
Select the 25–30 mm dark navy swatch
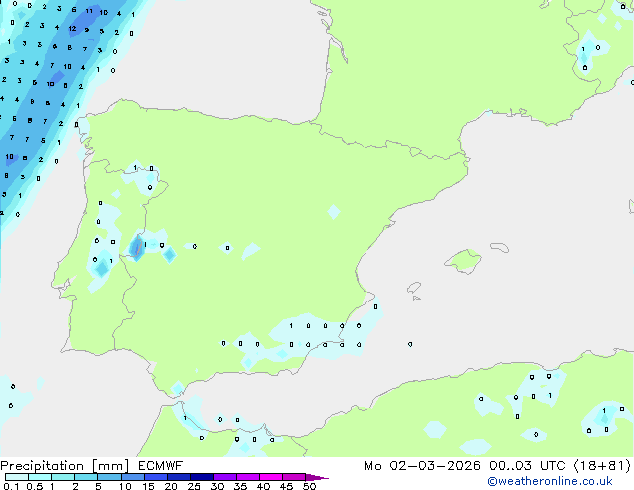click(x=201, y=477)
